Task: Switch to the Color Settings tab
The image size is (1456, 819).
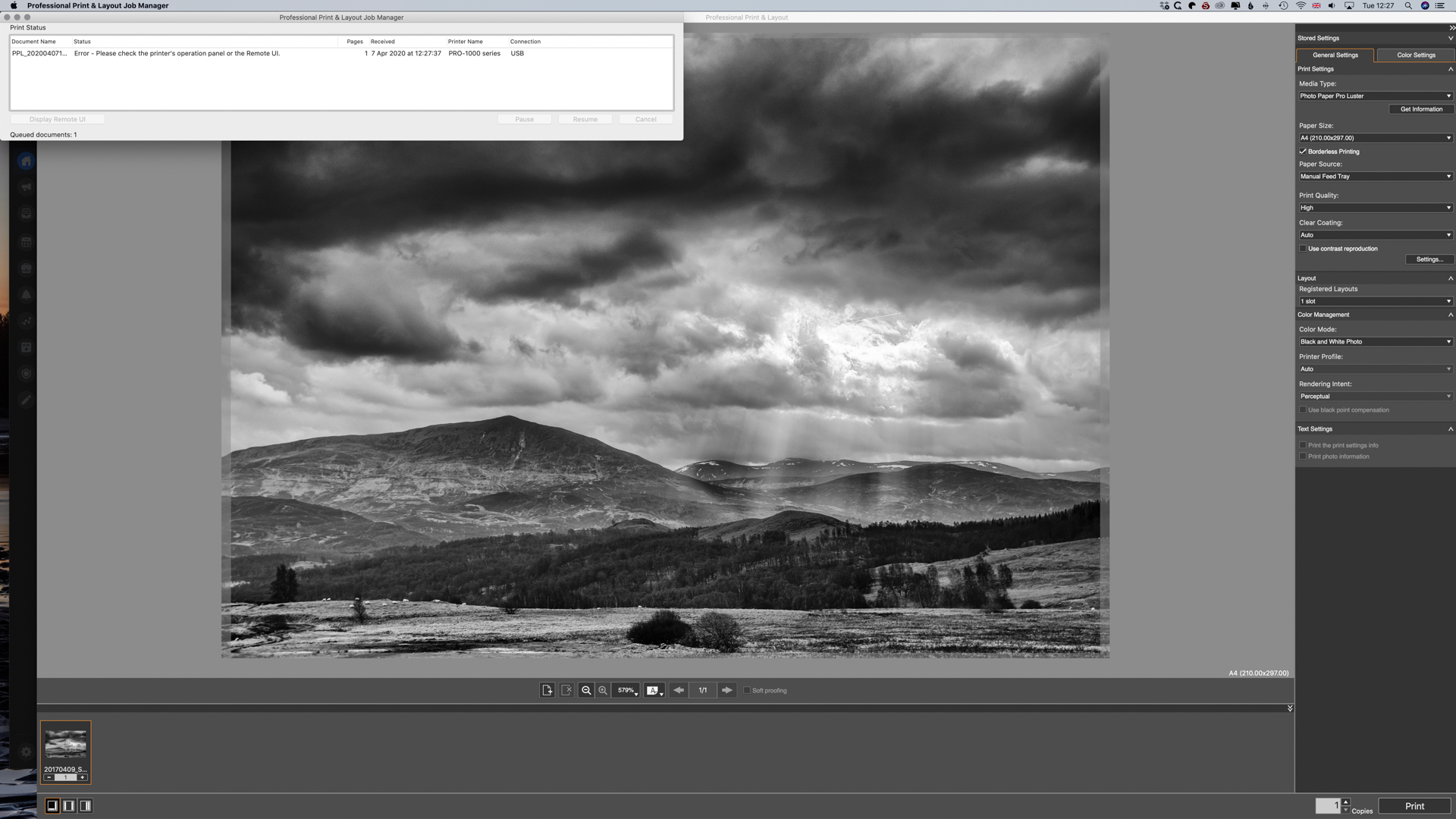Action: pyautogui.click(x=1416, y=55)
